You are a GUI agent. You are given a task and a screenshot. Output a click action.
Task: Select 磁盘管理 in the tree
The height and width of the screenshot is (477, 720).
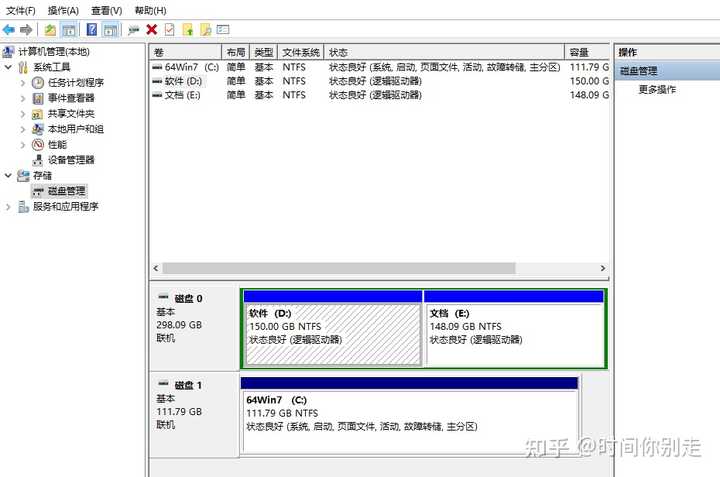(67, 191)
